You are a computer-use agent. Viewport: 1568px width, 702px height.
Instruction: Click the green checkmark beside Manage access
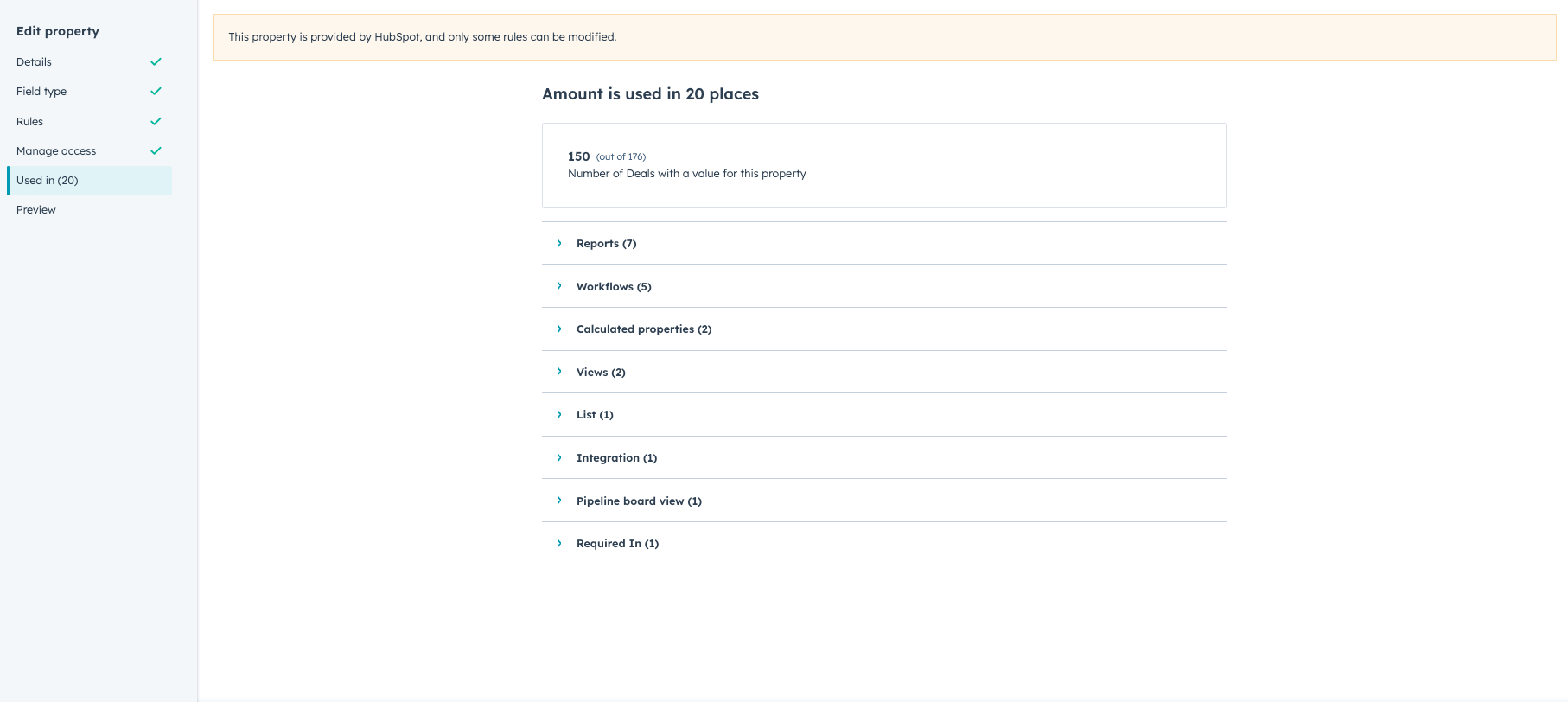point(156,150)
